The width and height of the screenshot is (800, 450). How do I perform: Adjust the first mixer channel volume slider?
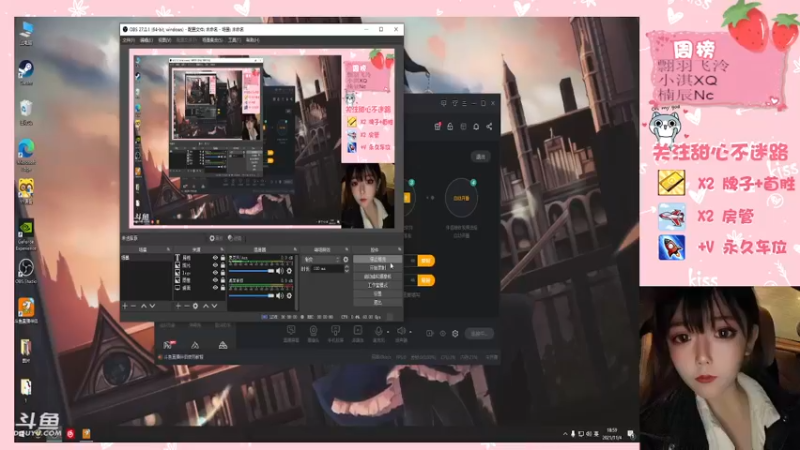(x=252, y=271)
